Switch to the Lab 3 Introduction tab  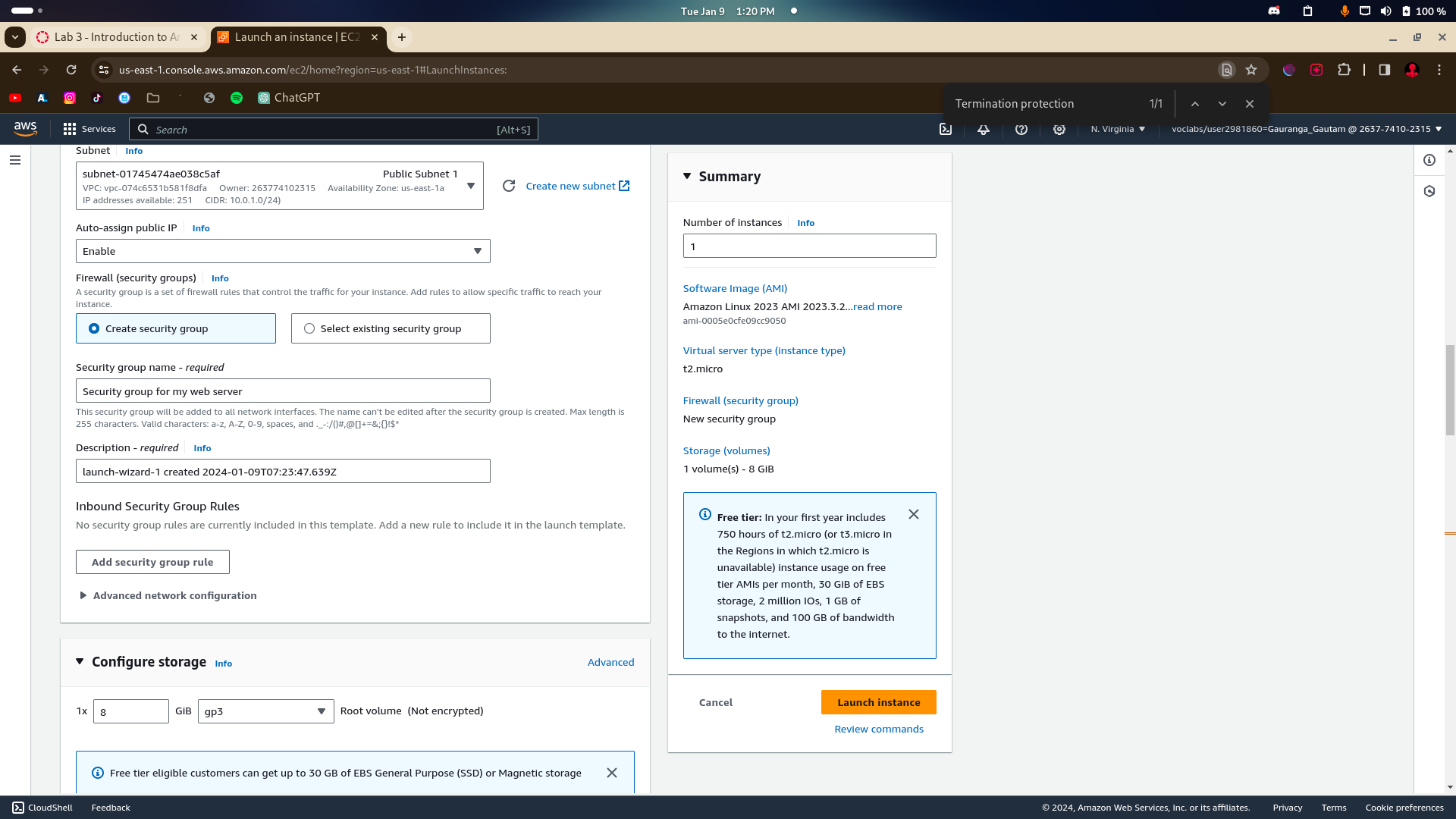[116, 37]
